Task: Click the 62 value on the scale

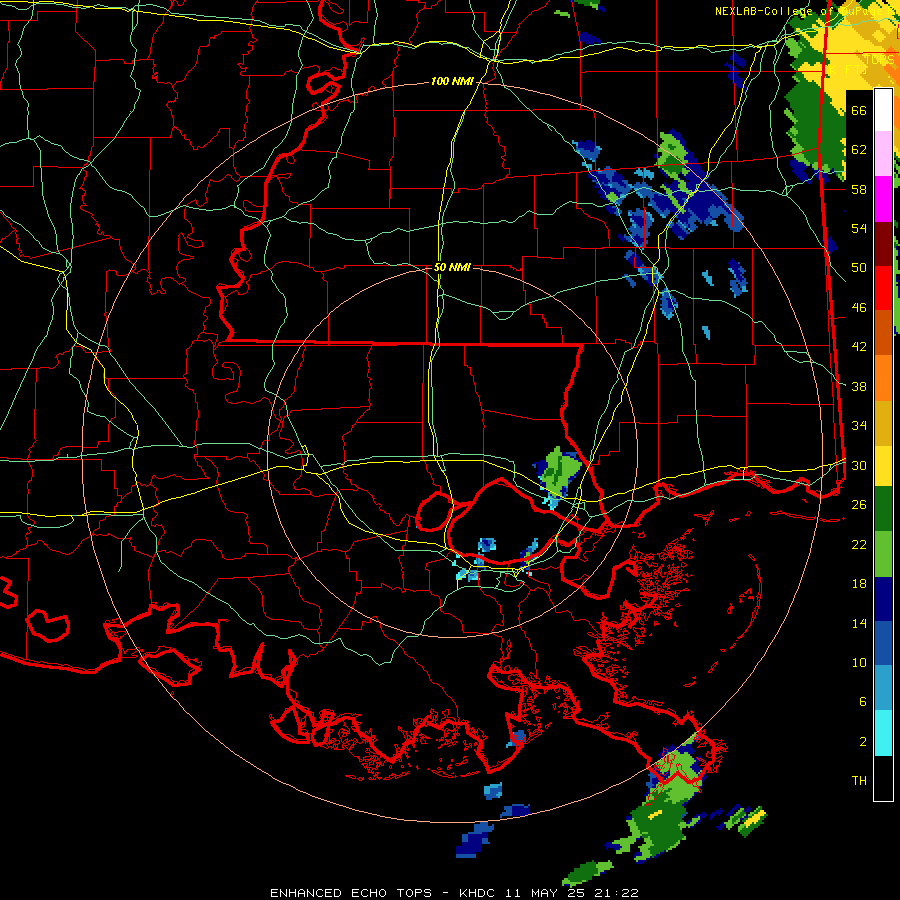Action: coord(859,150)
